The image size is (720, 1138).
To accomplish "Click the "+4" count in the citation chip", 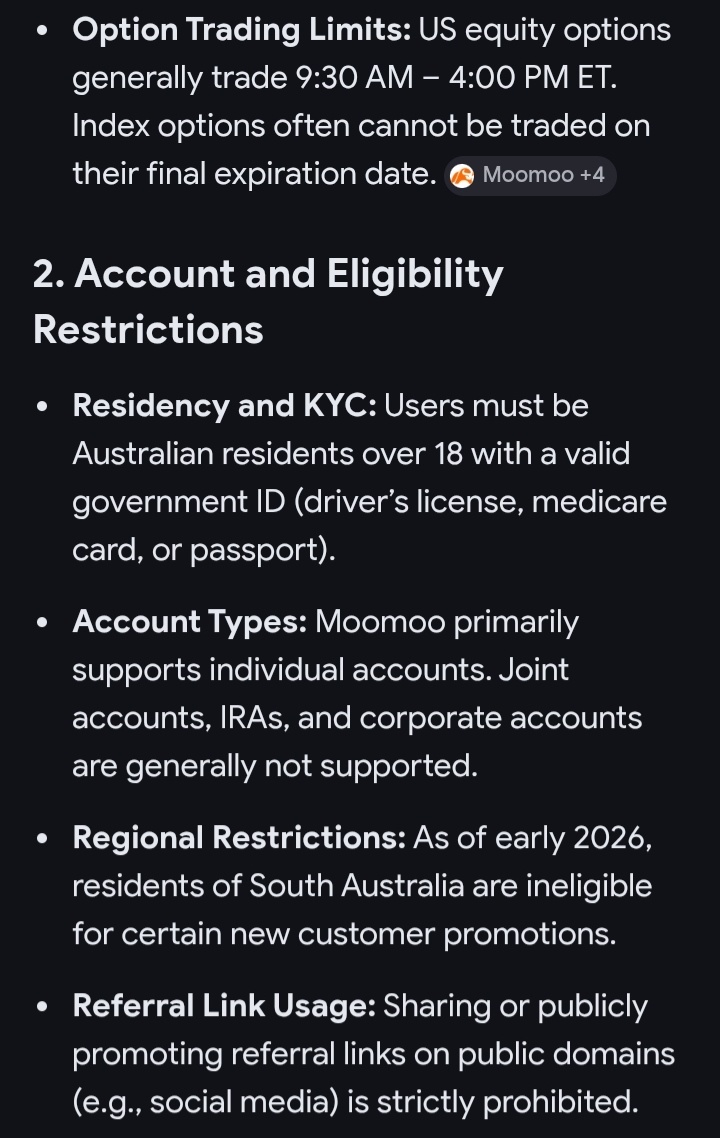I will click(592, 175).
